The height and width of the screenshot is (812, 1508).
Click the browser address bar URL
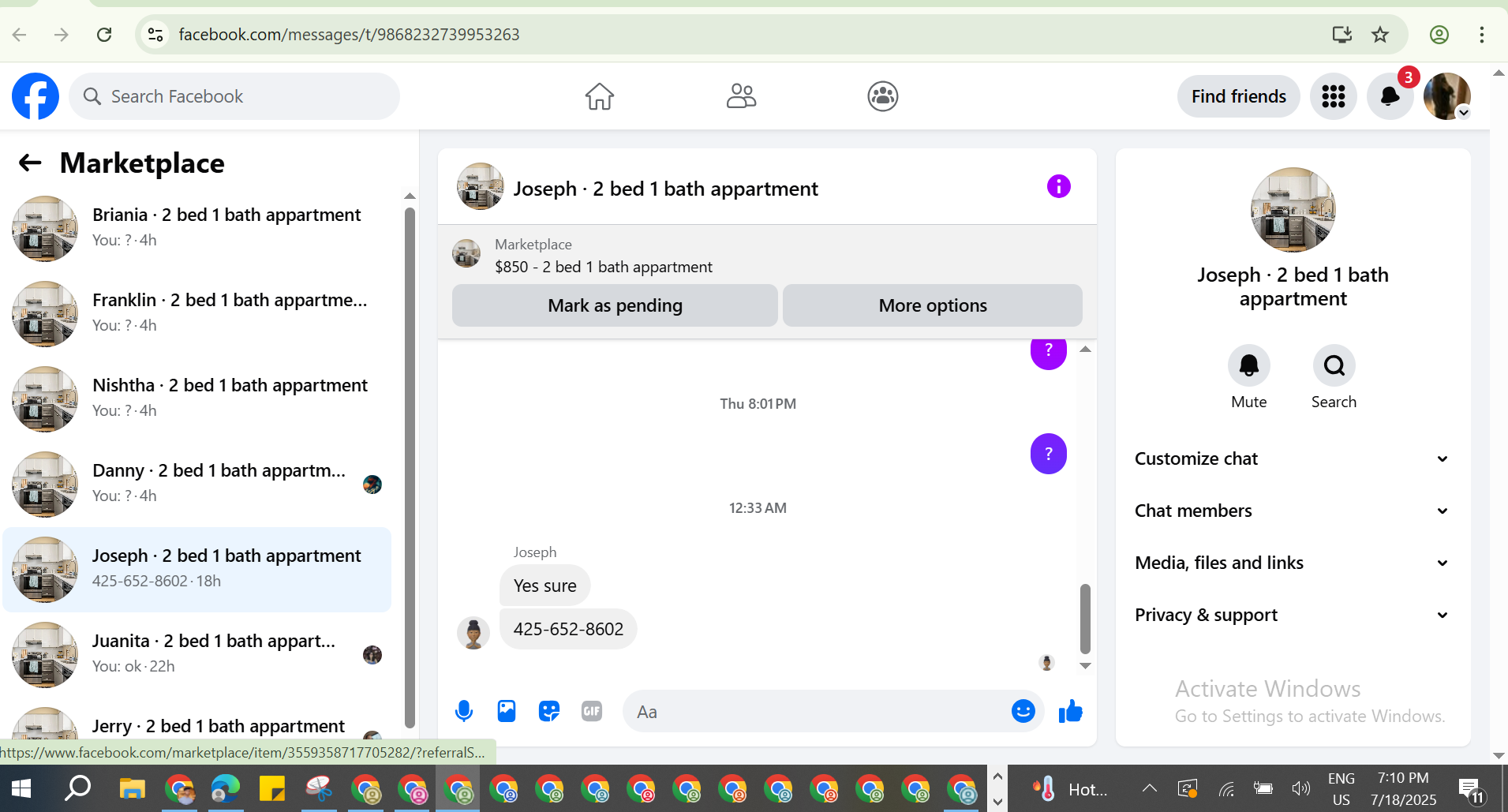point(349,35)
